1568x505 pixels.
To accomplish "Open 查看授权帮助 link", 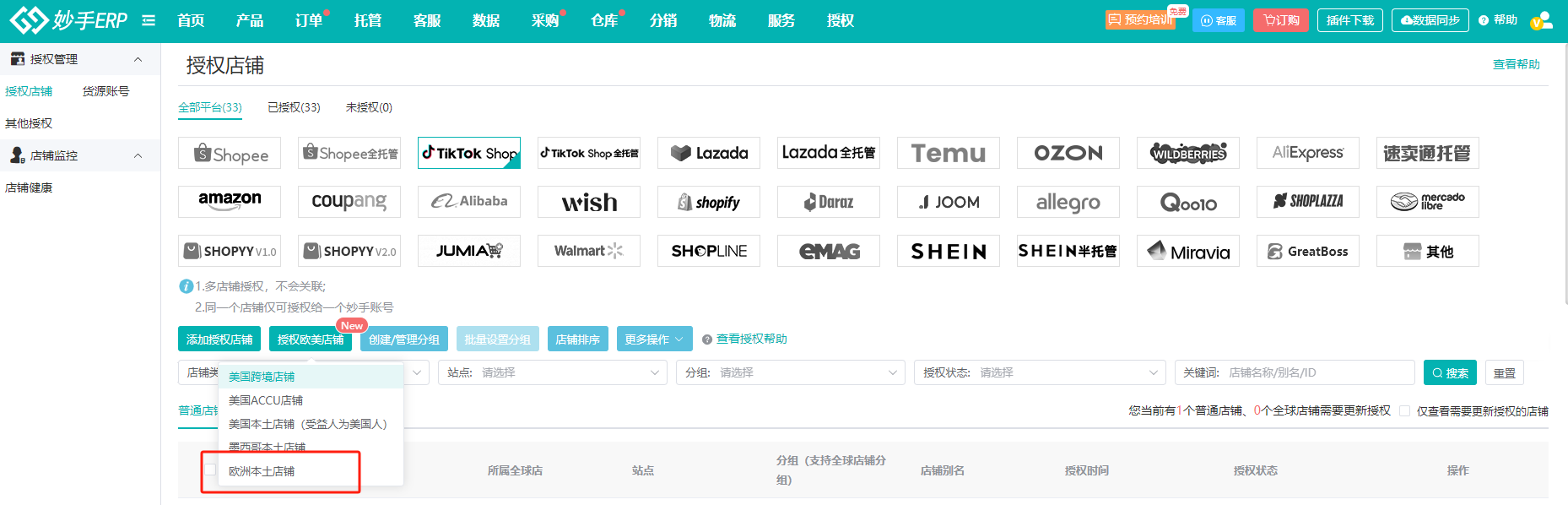I will (751, 339).
